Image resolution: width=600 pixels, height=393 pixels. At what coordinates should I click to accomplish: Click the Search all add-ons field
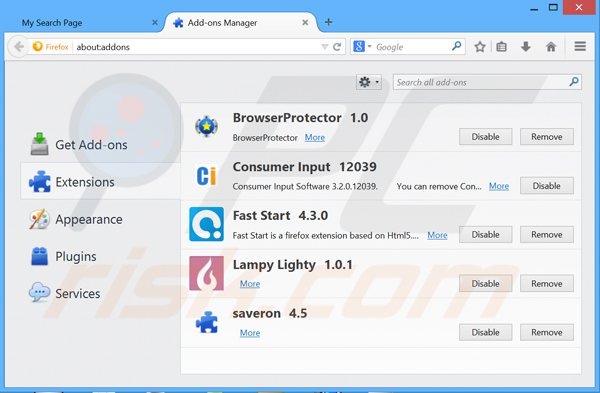coord(487,82)
